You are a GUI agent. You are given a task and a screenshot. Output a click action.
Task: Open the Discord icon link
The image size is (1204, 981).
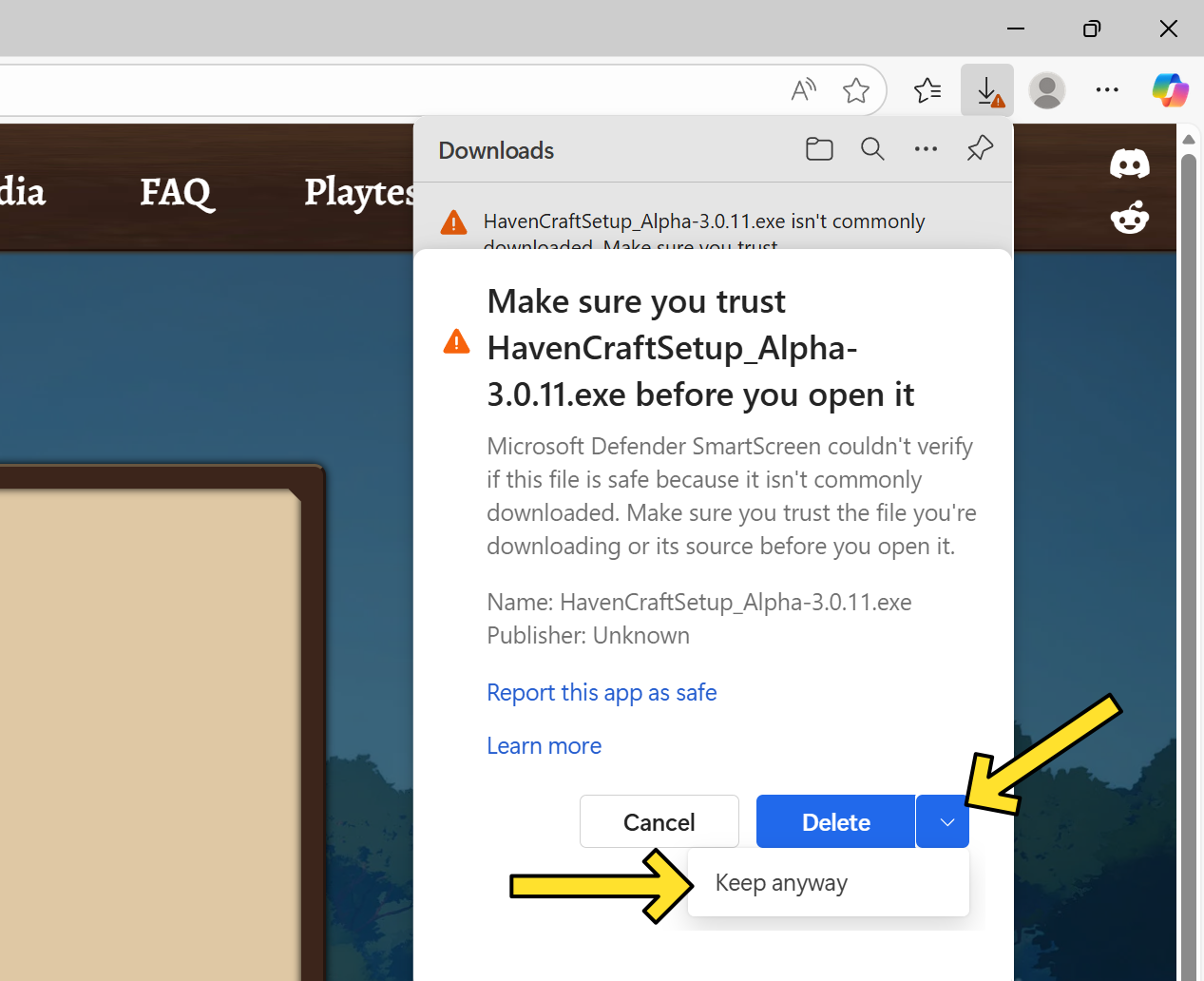coord(1129,164)
